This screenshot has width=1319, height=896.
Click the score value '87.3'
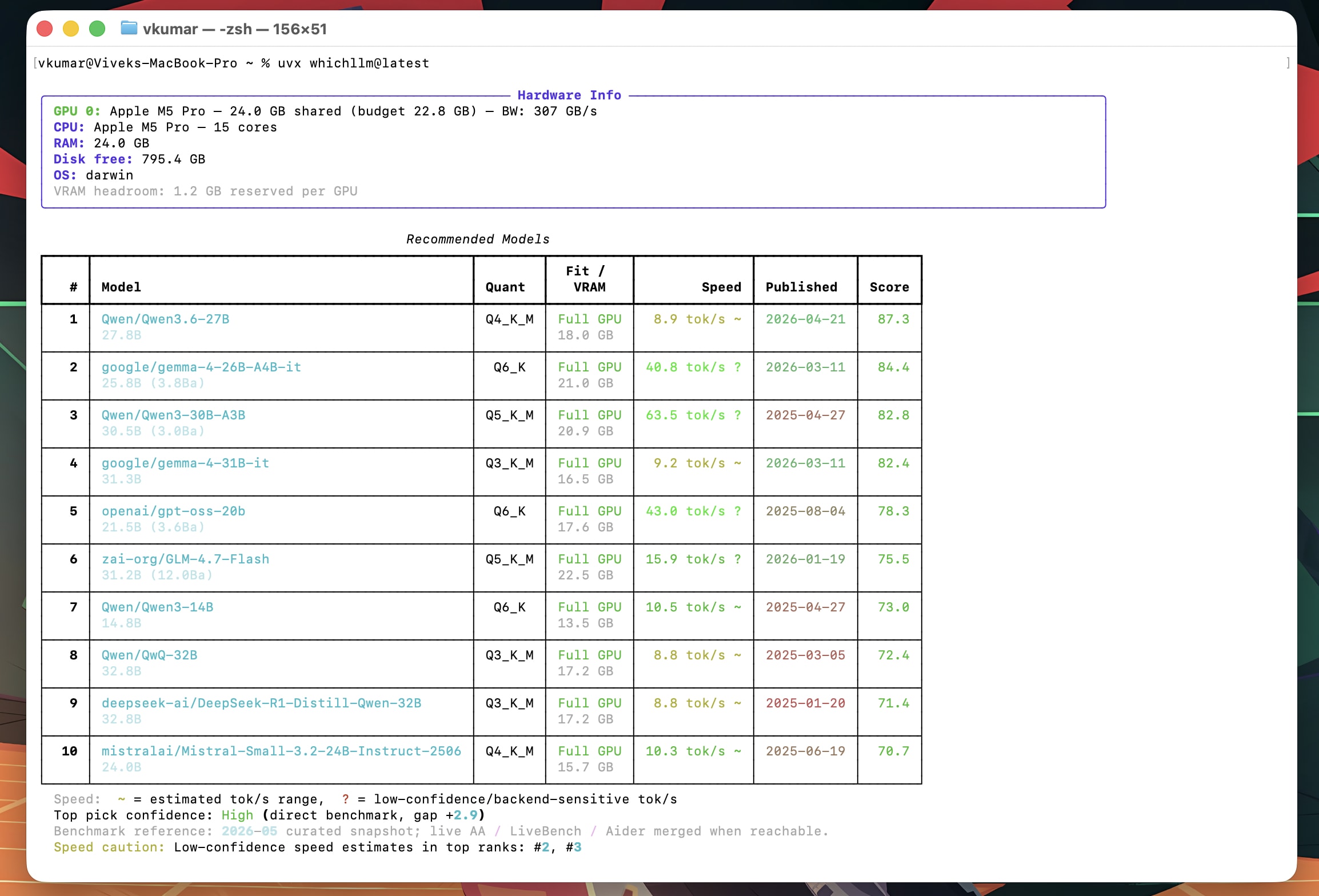pyautogui.click(x=893, y=319)
